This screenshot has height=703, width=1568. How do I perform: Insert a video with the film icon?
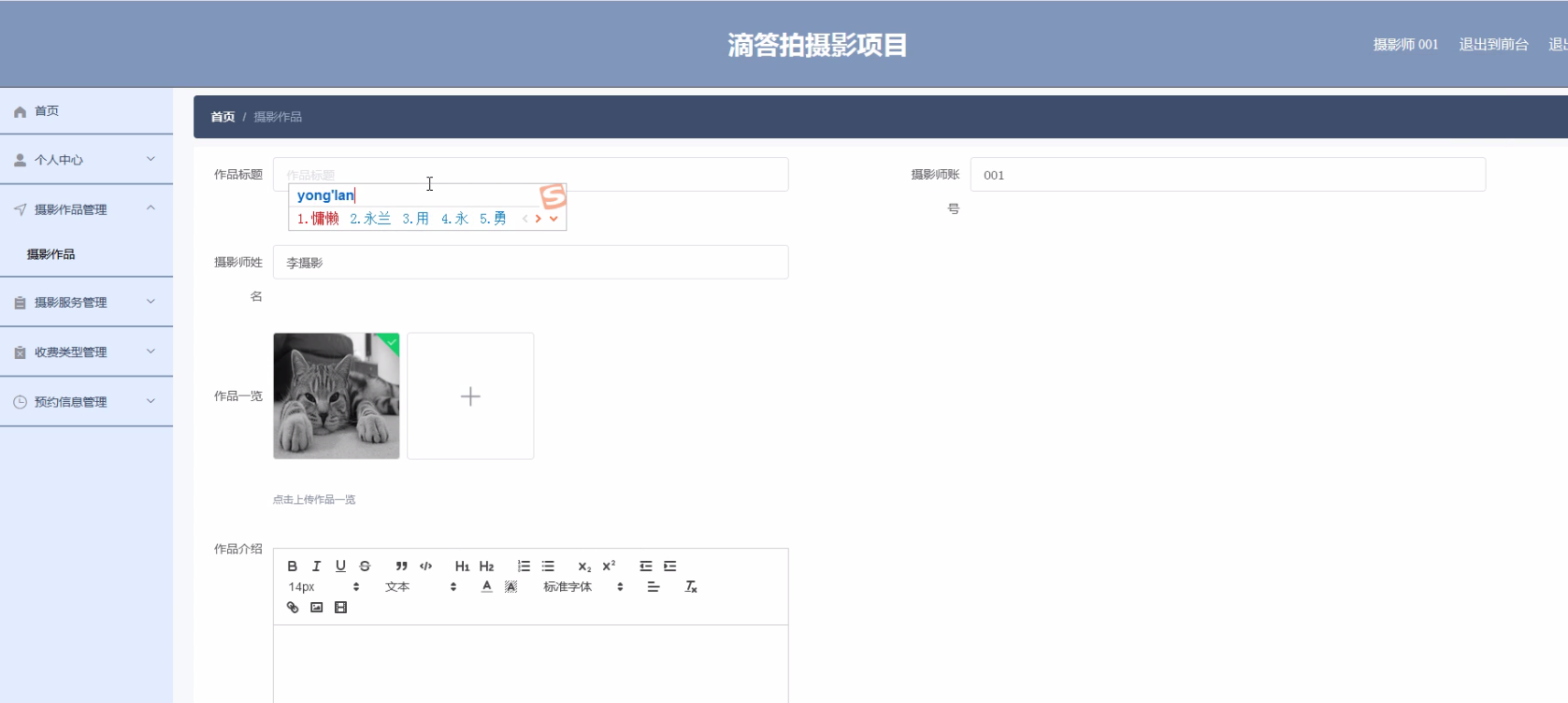340,608
